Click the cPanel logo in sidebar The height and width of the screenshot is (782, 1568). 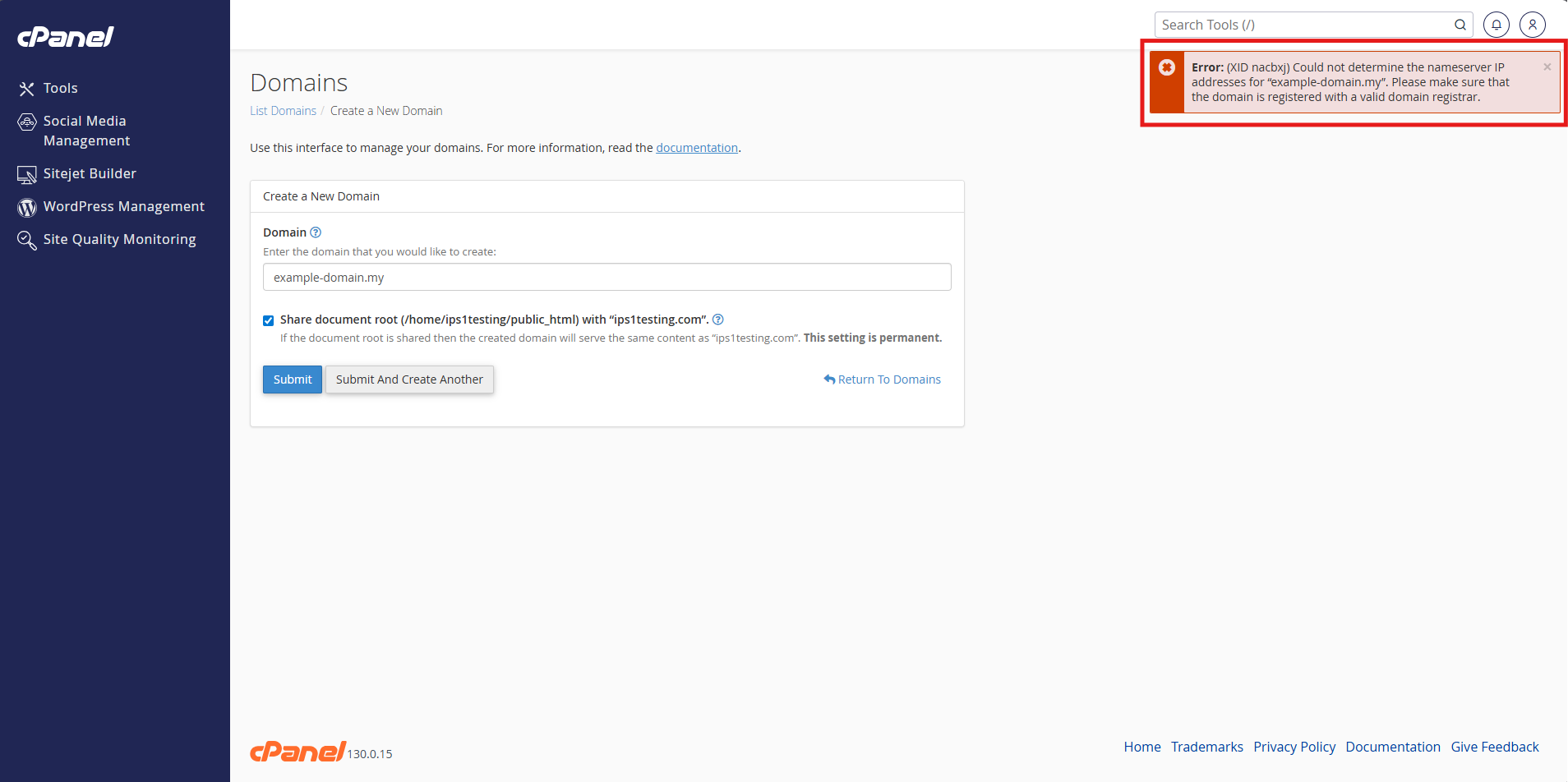[x=66, y=37]
